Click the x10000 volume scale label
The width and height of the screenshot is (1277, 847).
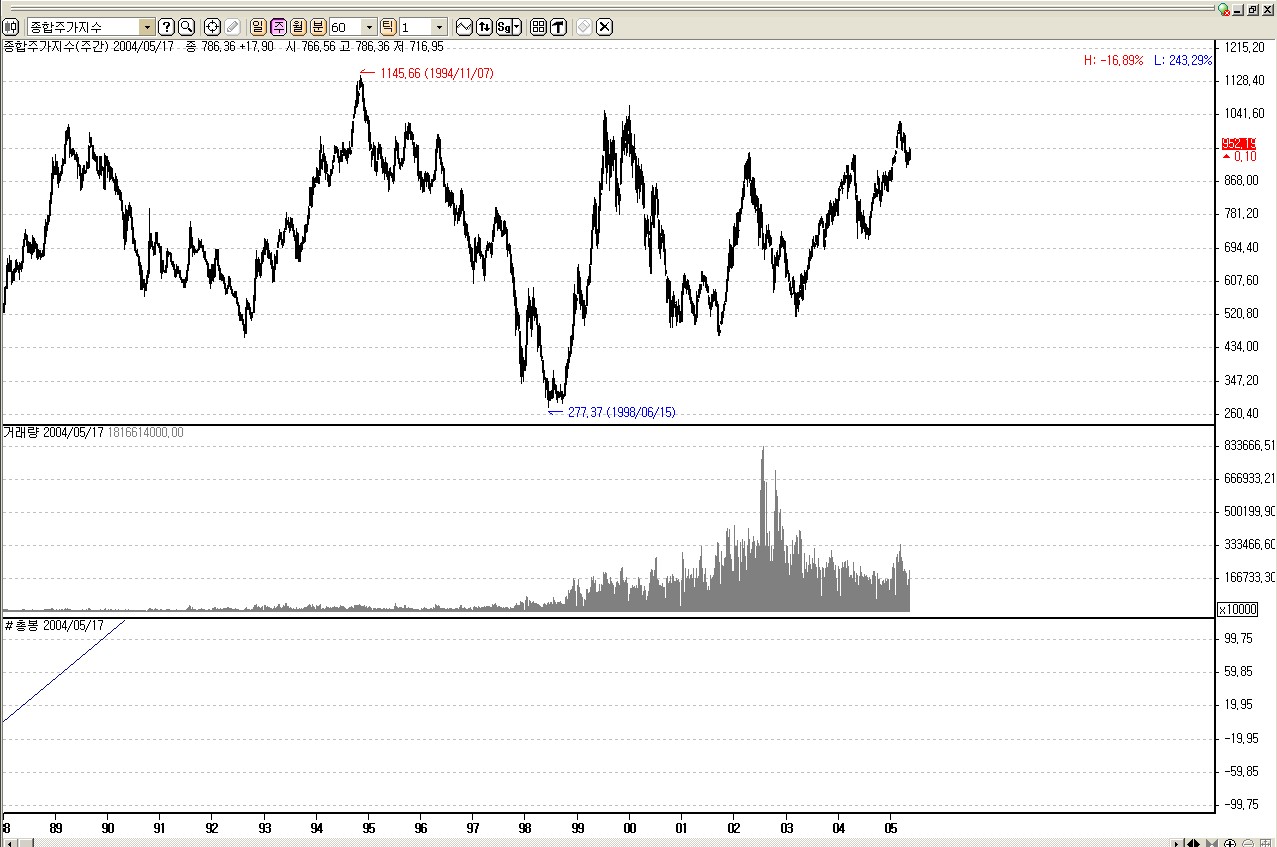[1234, 609]
